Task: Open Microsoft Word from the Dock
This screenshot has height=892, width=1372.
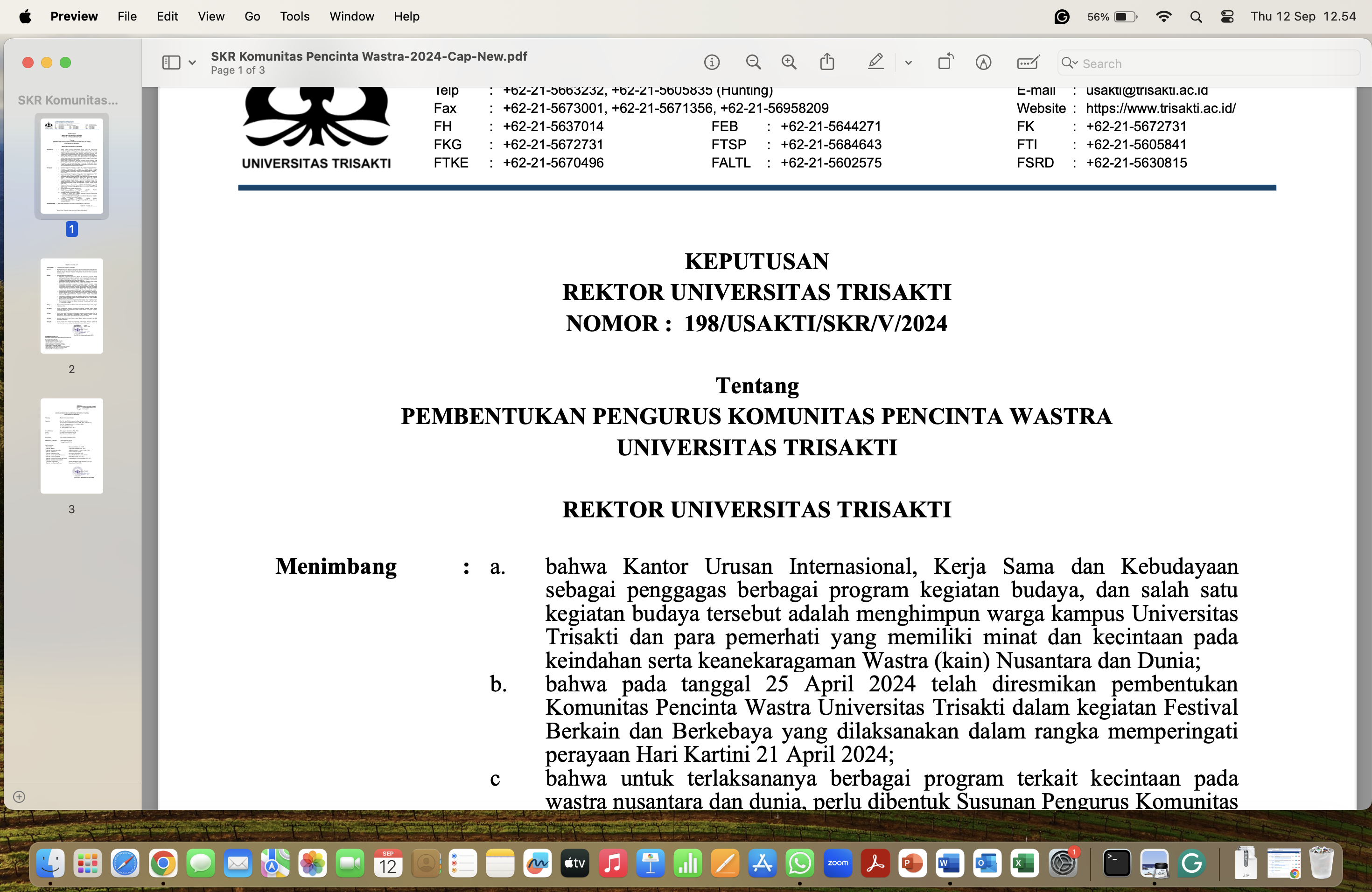Action: coord(950,863)
